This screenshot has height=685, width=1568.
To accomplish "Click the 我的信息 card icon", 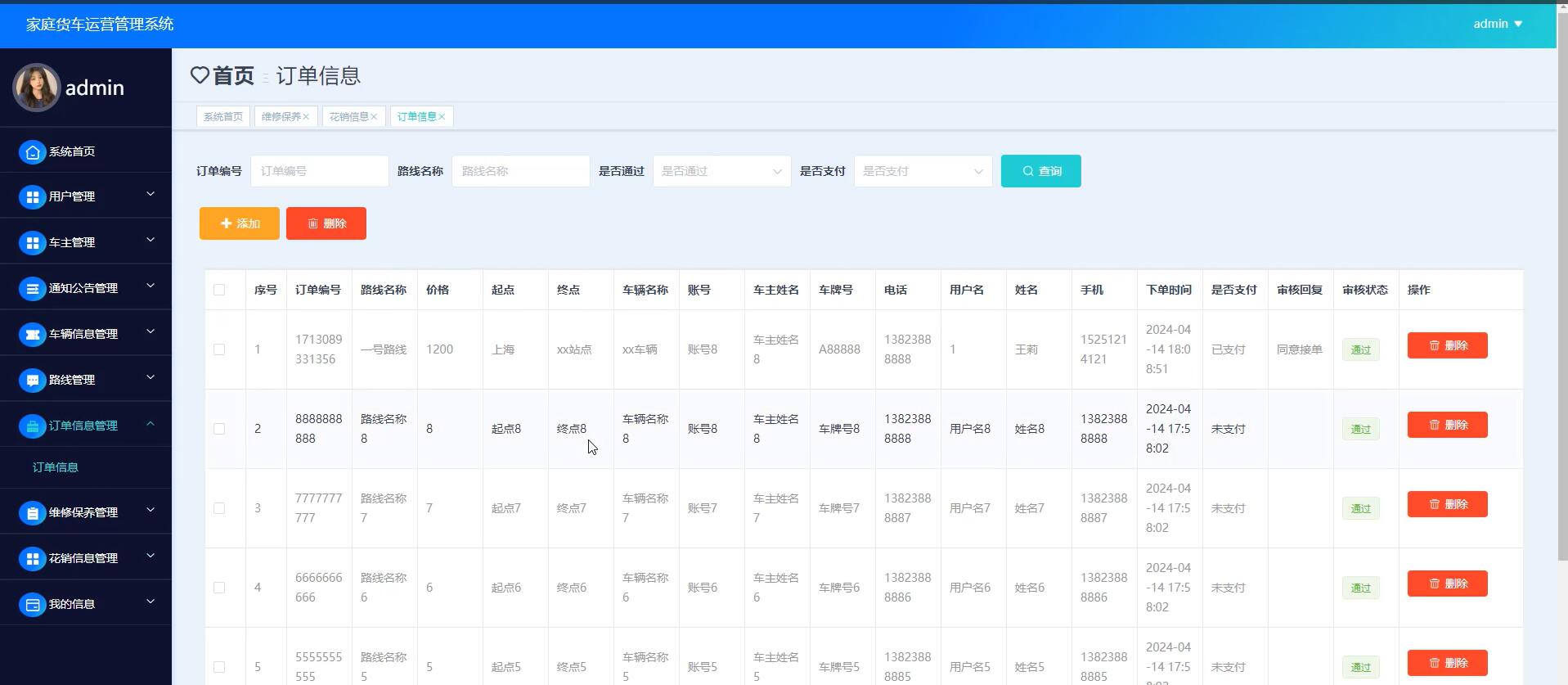I will (x=32, y=605).
